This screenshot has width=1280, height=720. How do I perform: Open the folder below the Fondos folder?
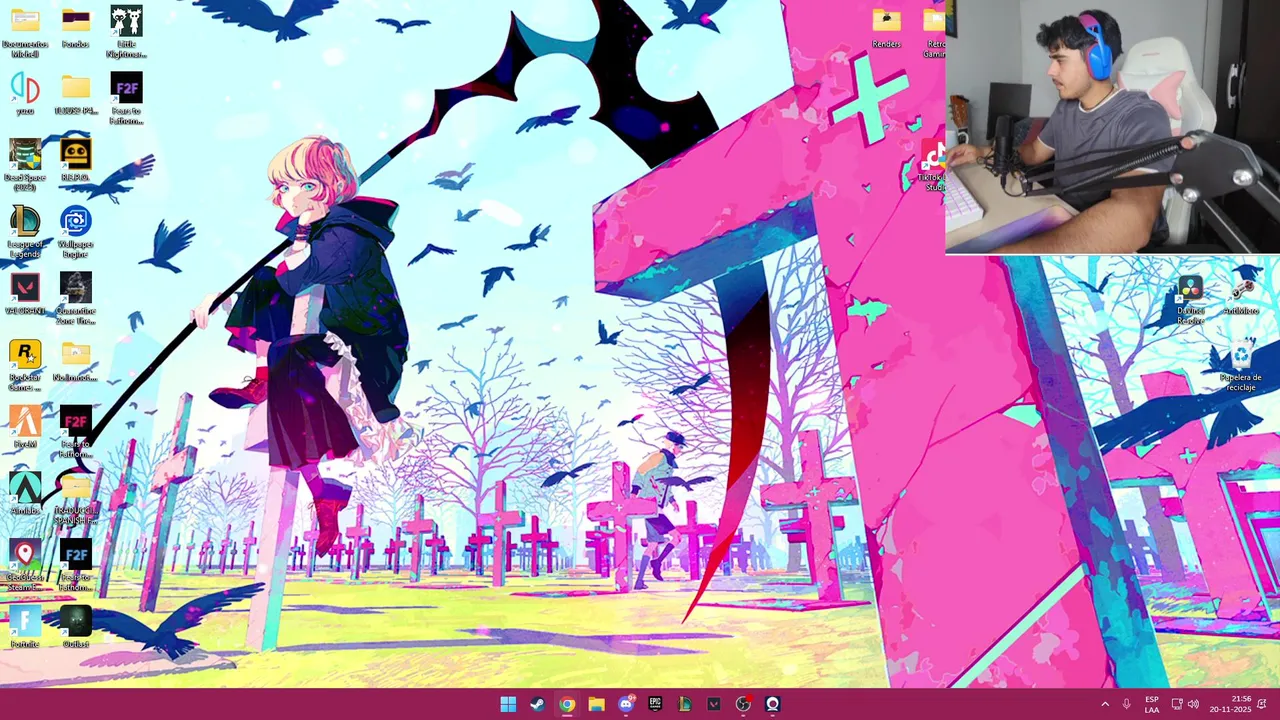75,94
